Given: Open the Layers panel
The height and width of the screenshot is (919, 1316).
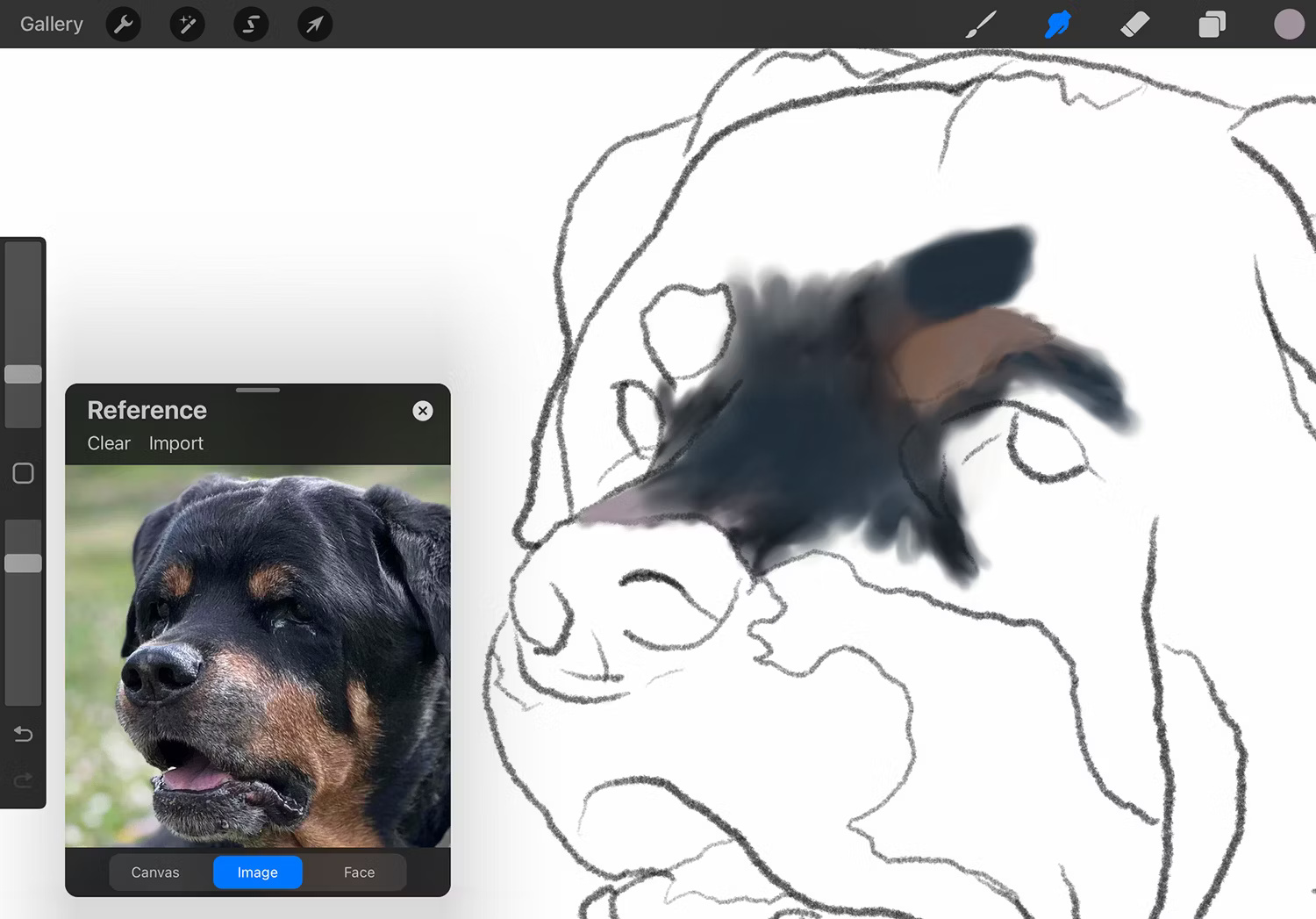Looking at the screenshot, I should coord(1212,24).
